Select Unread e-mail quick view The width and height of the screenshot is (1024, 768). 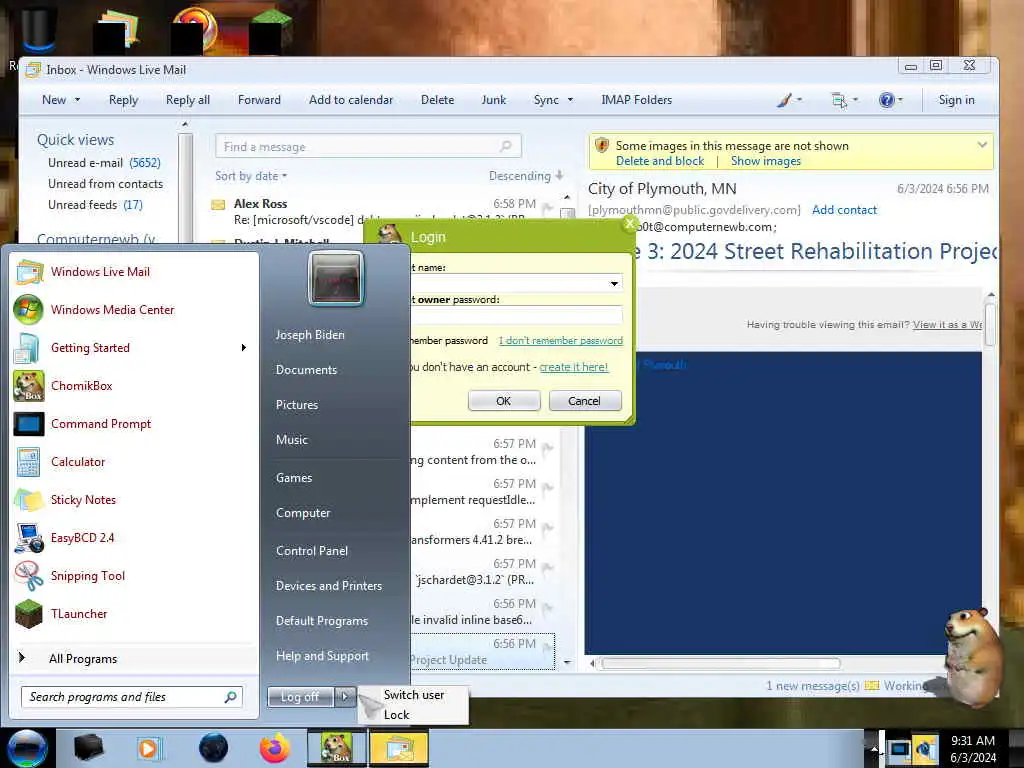tap(104, 163)
